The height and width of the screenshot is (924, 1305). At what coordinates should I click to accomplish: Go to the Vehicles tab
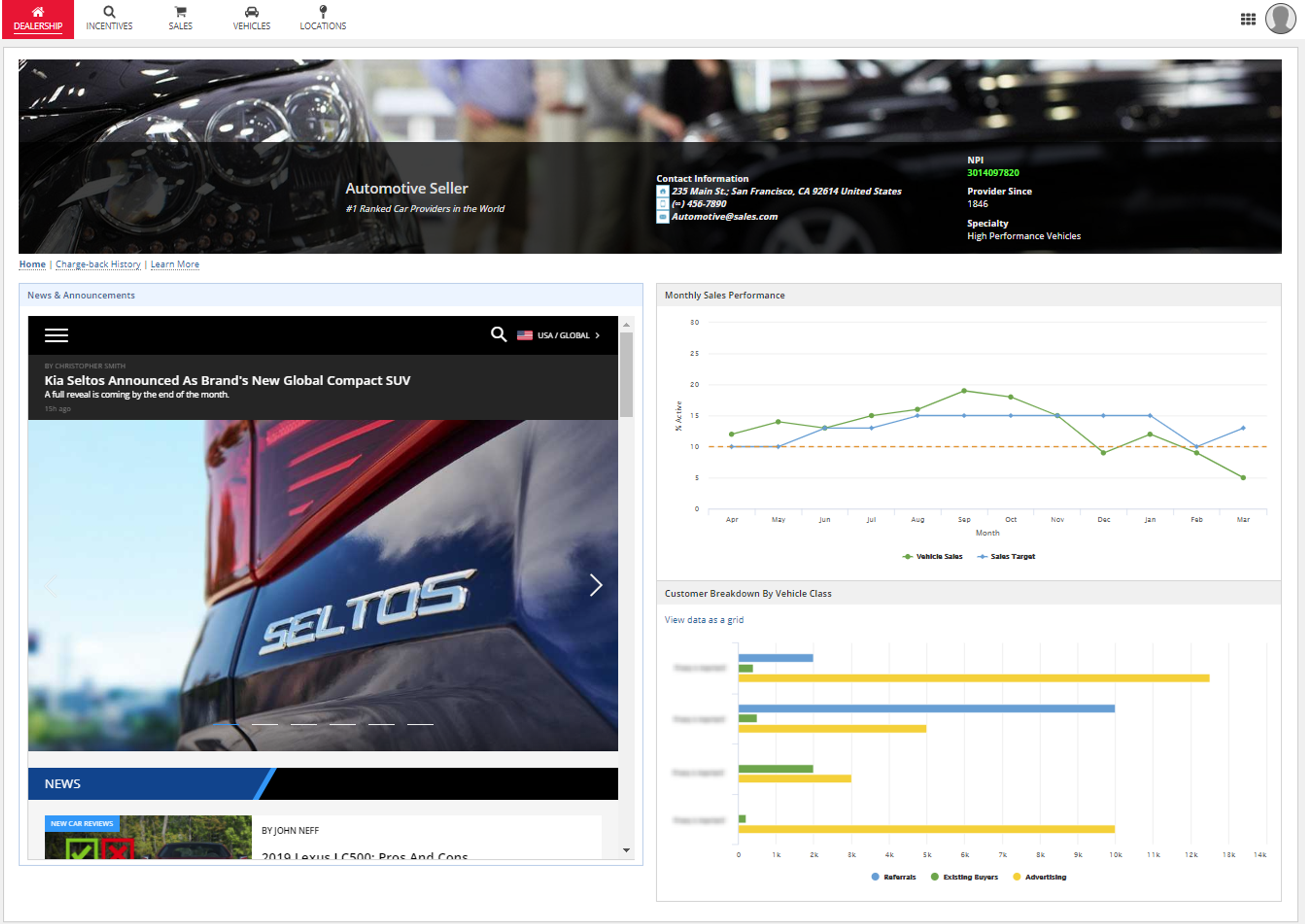coord(251,19)
